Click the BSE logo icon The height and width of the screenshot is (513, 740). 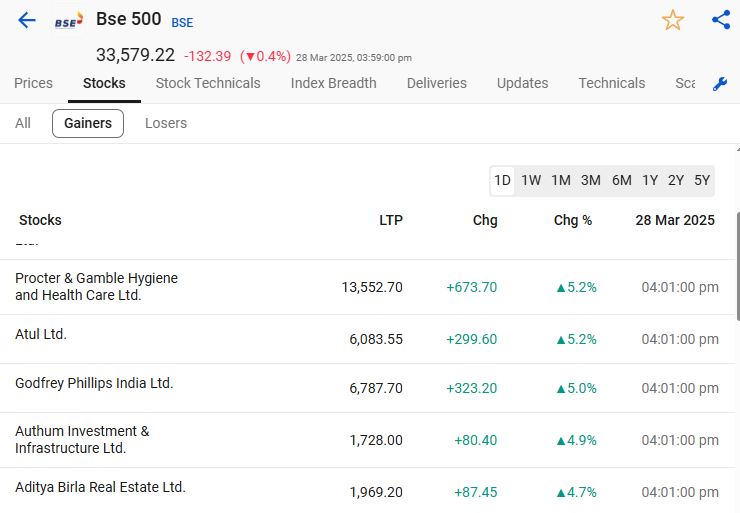coord(69,20)
